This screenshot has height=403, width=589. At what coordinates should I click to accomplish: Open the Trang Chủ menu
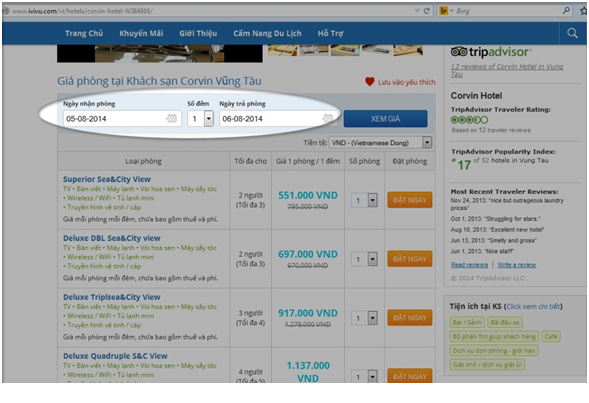(x=84, y=33)
